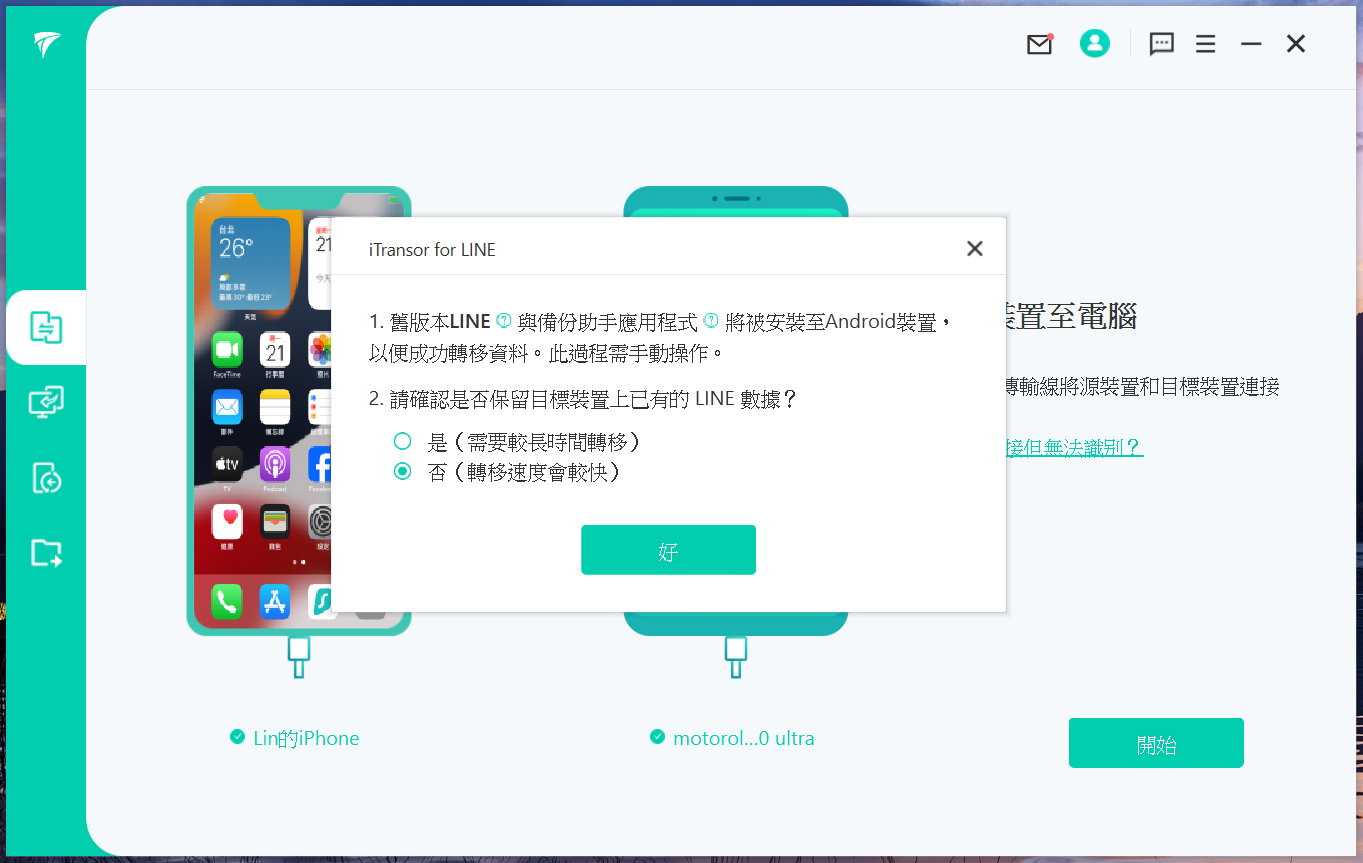The image size is (1363, 863).
Task: Open the hamburger menu
Action: pos(1205,44)
